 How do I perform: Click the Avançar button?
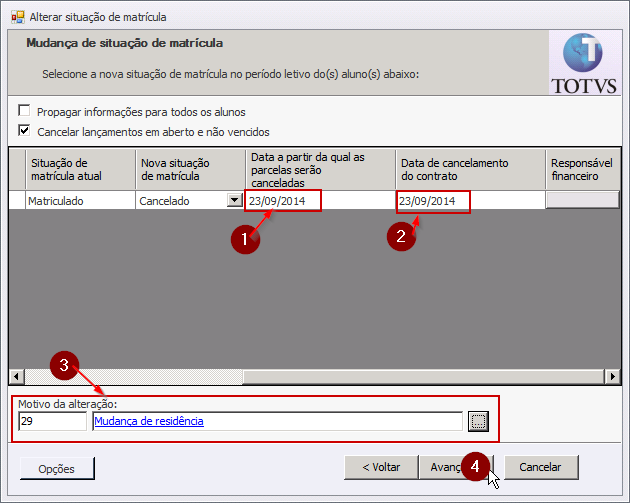click(446, 467)
